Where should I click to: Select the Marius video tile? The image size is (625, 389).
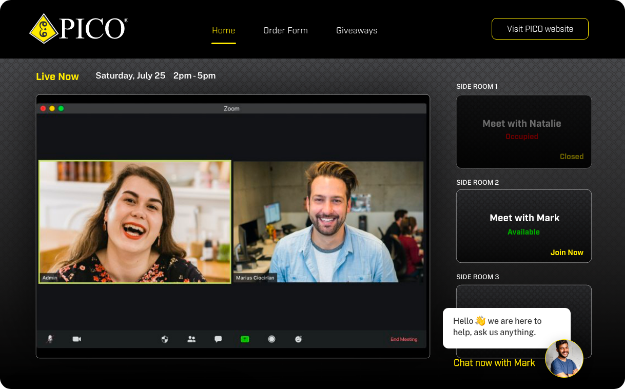328,222
